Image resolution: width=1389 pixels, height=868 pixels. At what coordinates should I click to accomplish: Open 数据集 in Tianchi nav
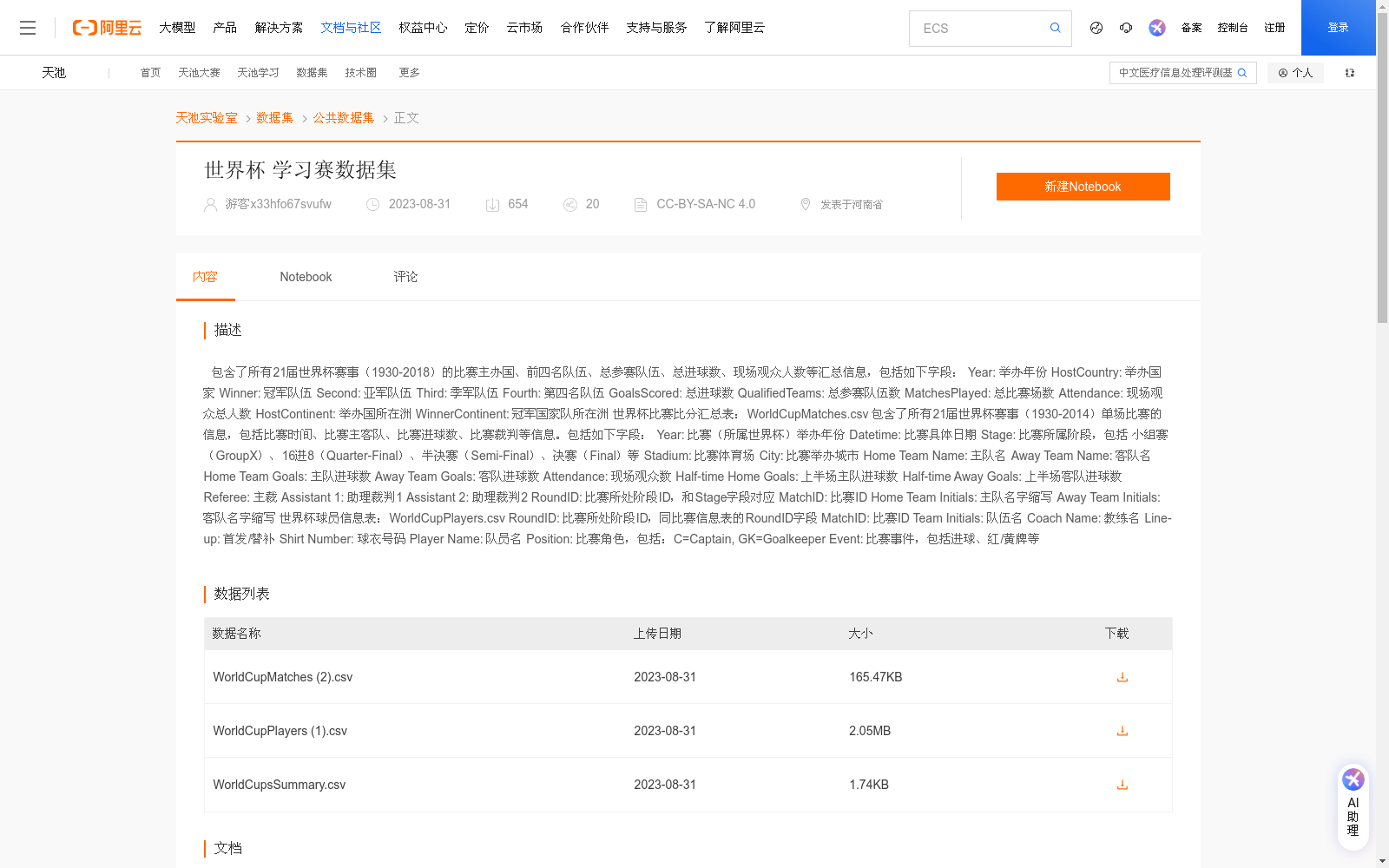pos(312,73)
